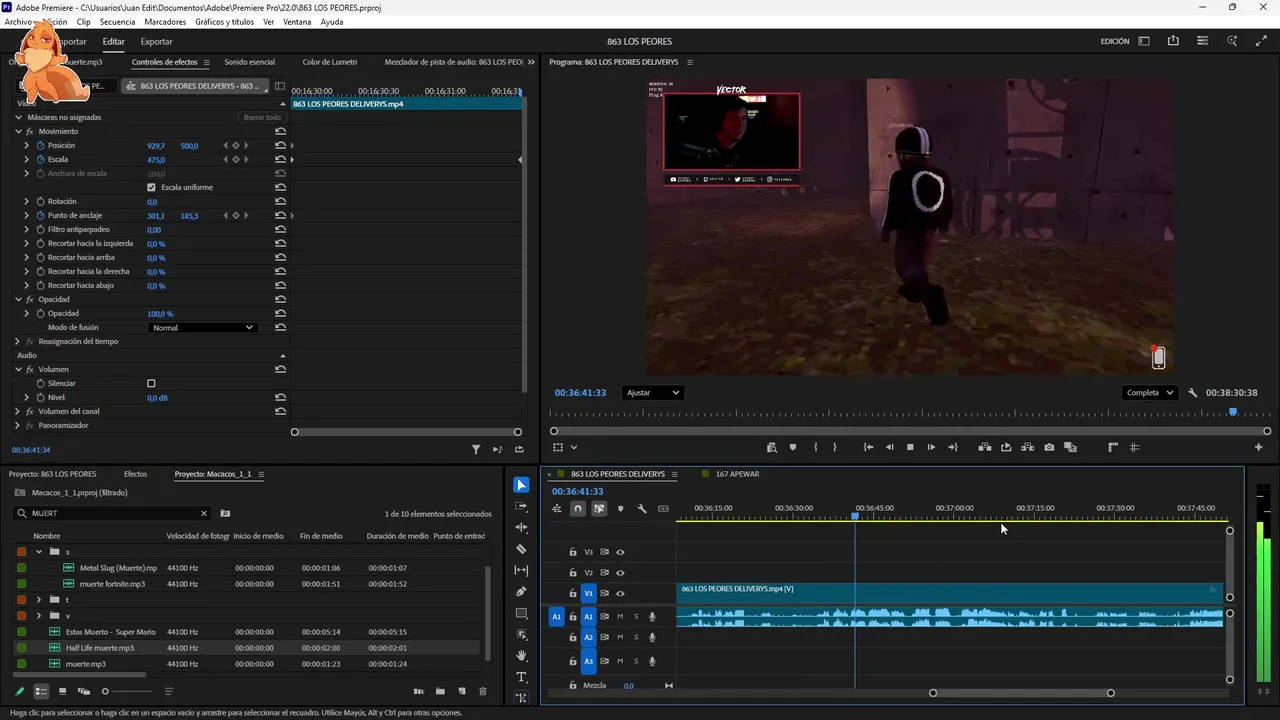
Task: Click the New Item icon in Project panel
Action: click(462, 691)
